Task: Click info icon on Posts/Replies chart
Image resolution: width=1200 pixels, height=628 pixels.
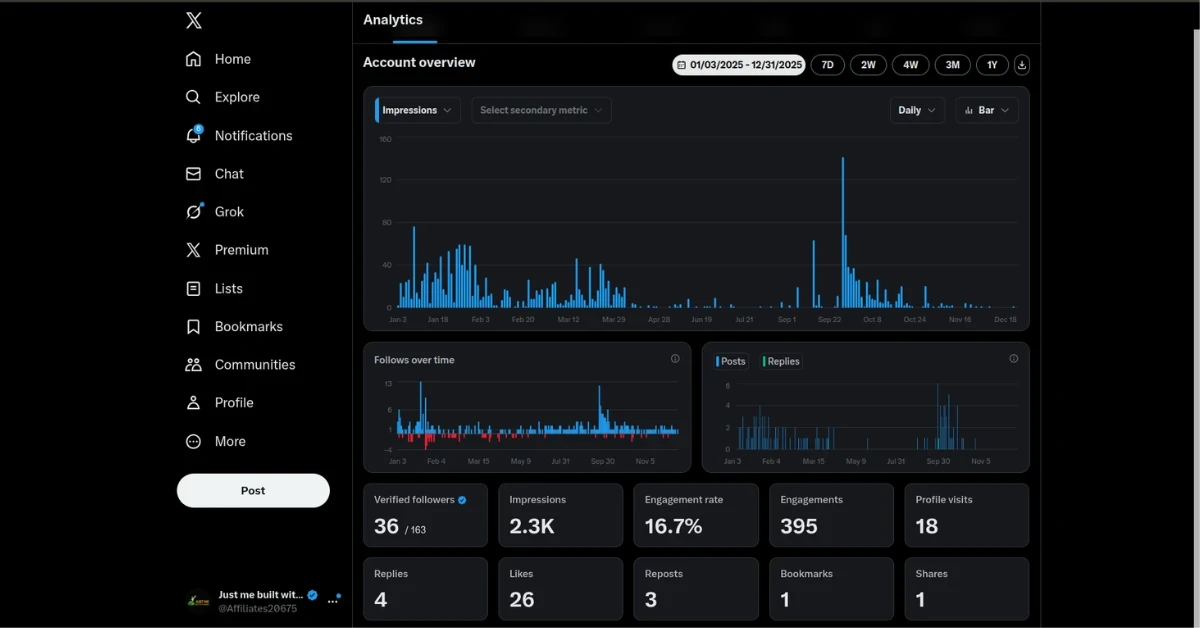Action: pos(1013,359)
